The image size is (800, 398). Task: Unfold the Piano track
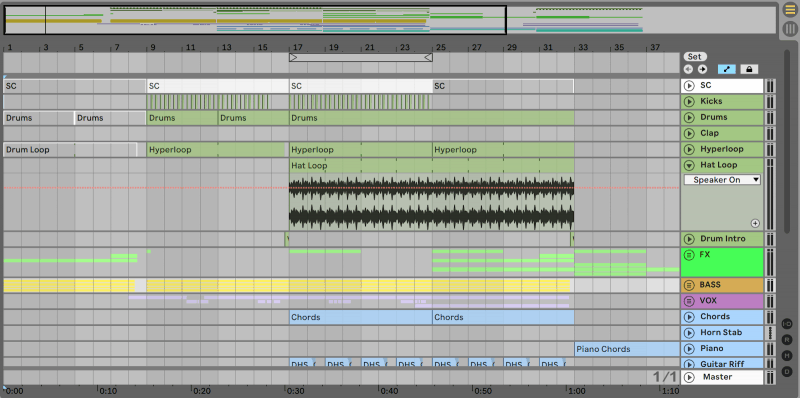(x=689, y=349)
